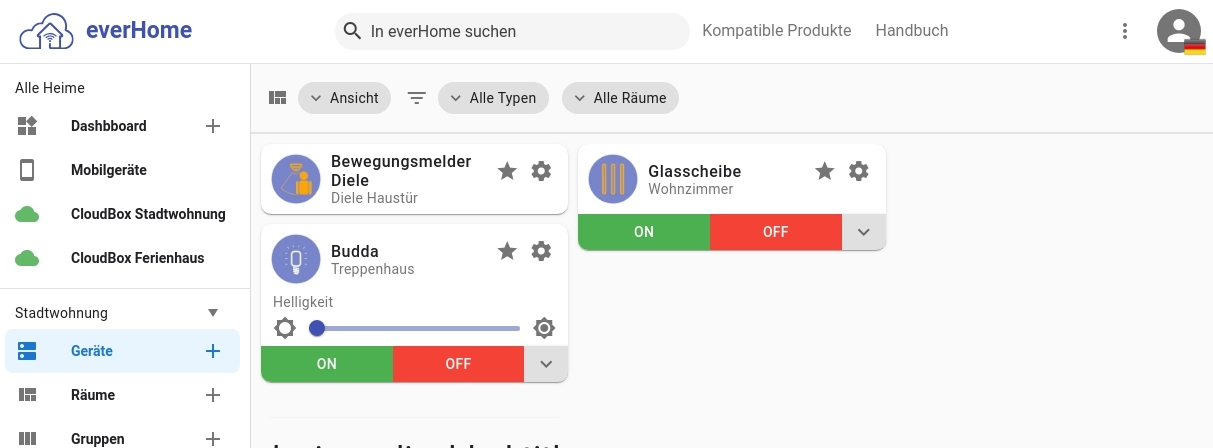Open the Alle Typen dropdown
The width and height of the screenshot is (1213, 448).
pos(493,98)
